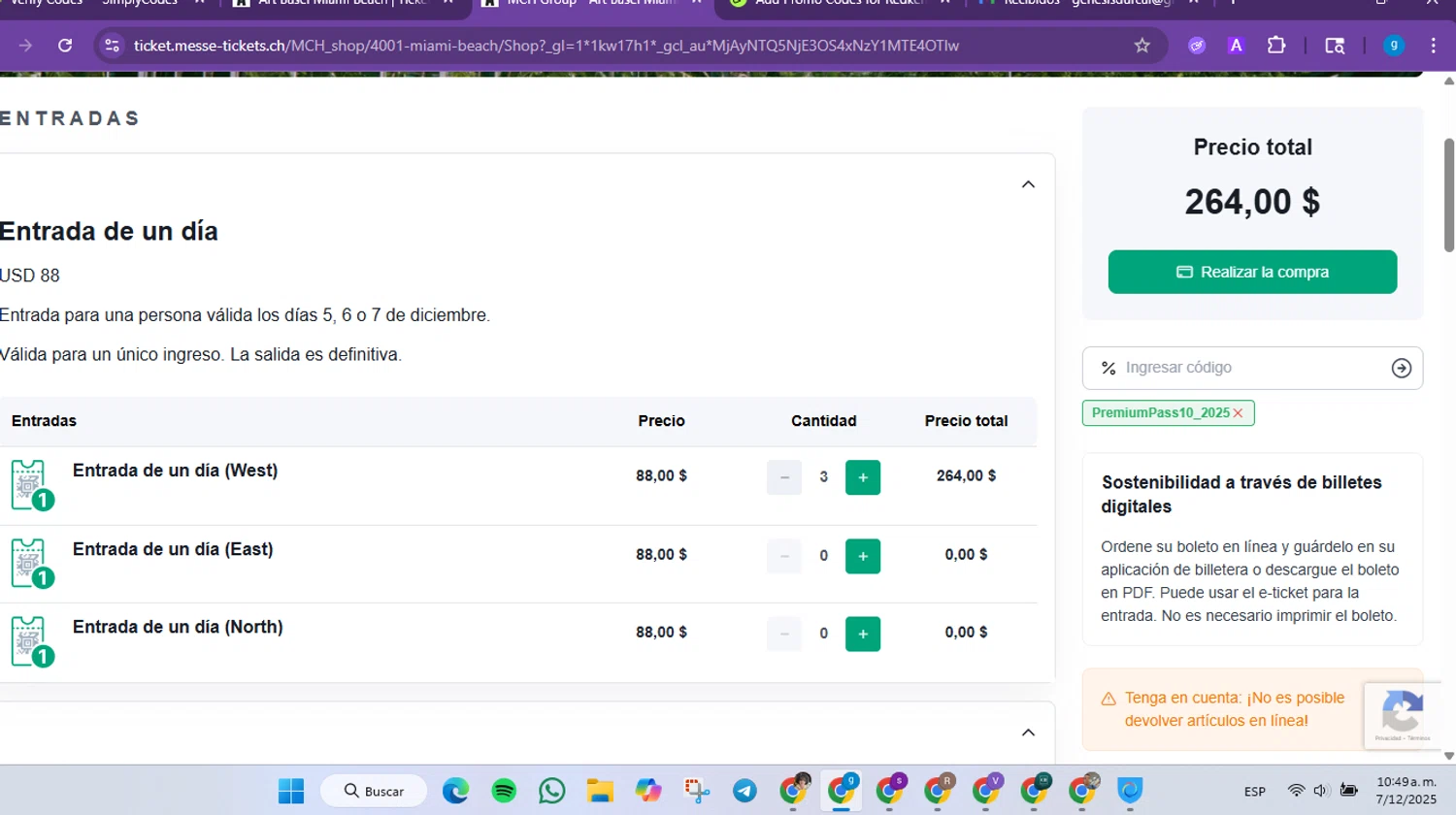
Task: Bookmark this page with the star icon
Action: coord(1142,46)
